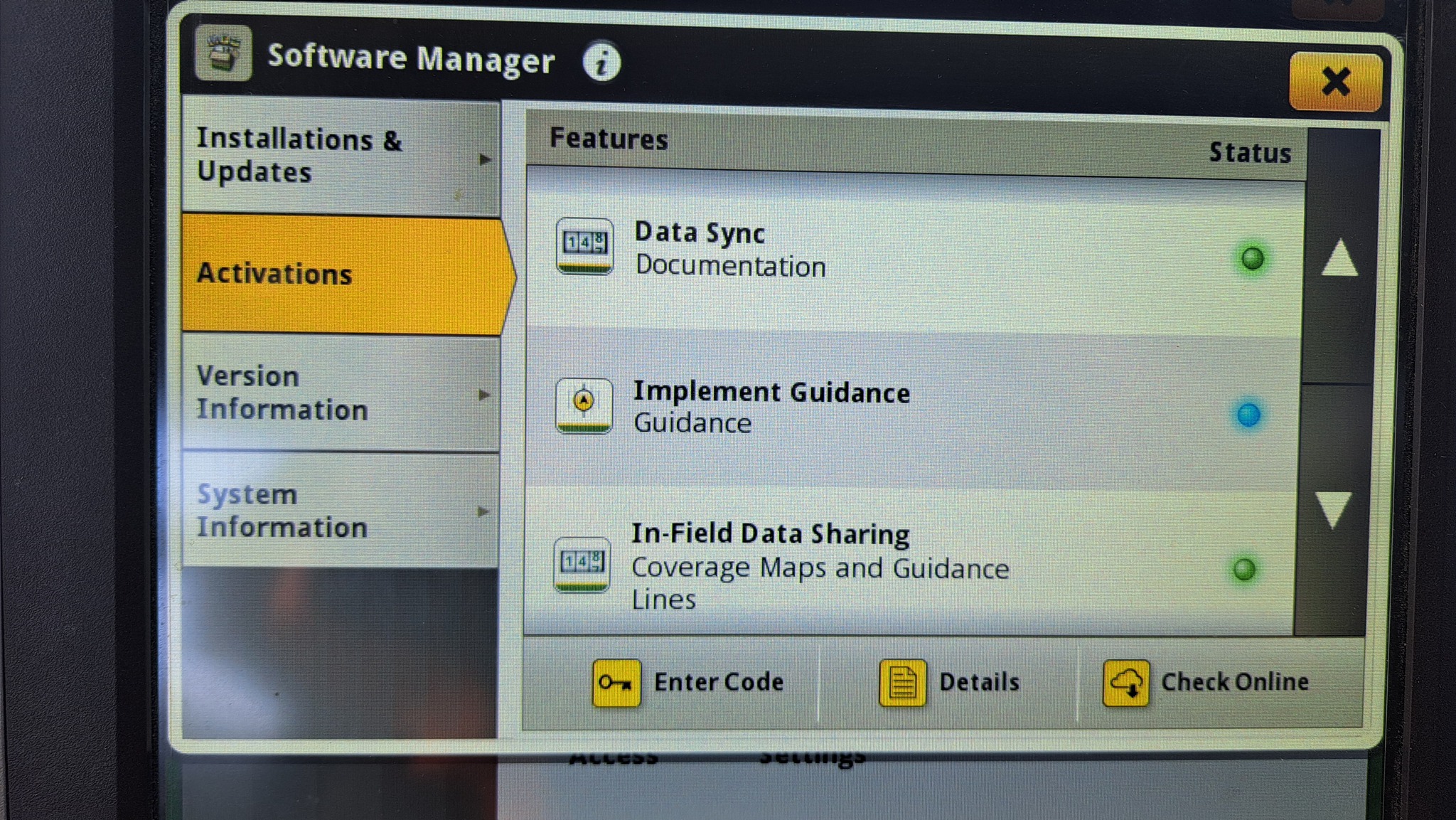Image resolution: width=1456 pixels, height=820 pixels.
Task: Click the scroll down arrow in features list
Action: coord(1334,510)
